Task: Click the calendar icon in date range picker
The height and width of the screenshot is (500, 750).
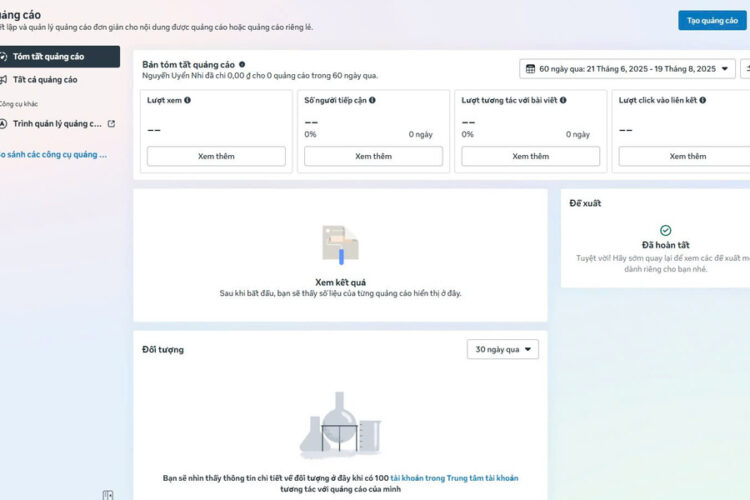Action: click(x=530, y=69)
